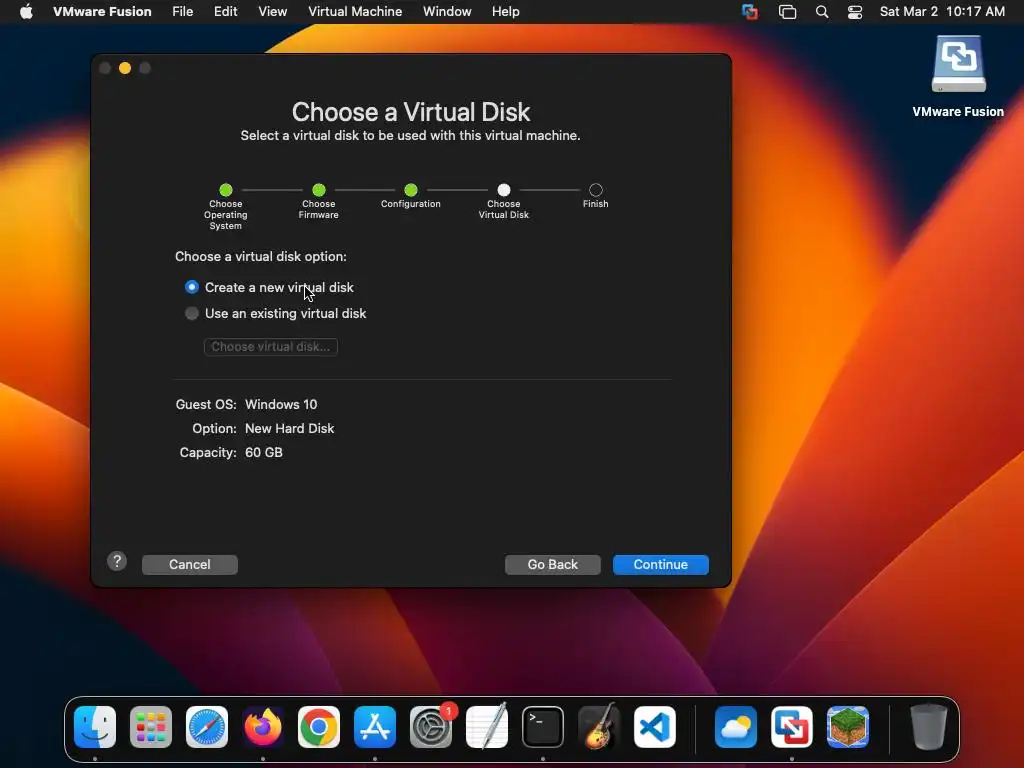Click the Go Back button
This screenshot has width=1024, height=768.
pyautogui.click(x=552, y=564)
